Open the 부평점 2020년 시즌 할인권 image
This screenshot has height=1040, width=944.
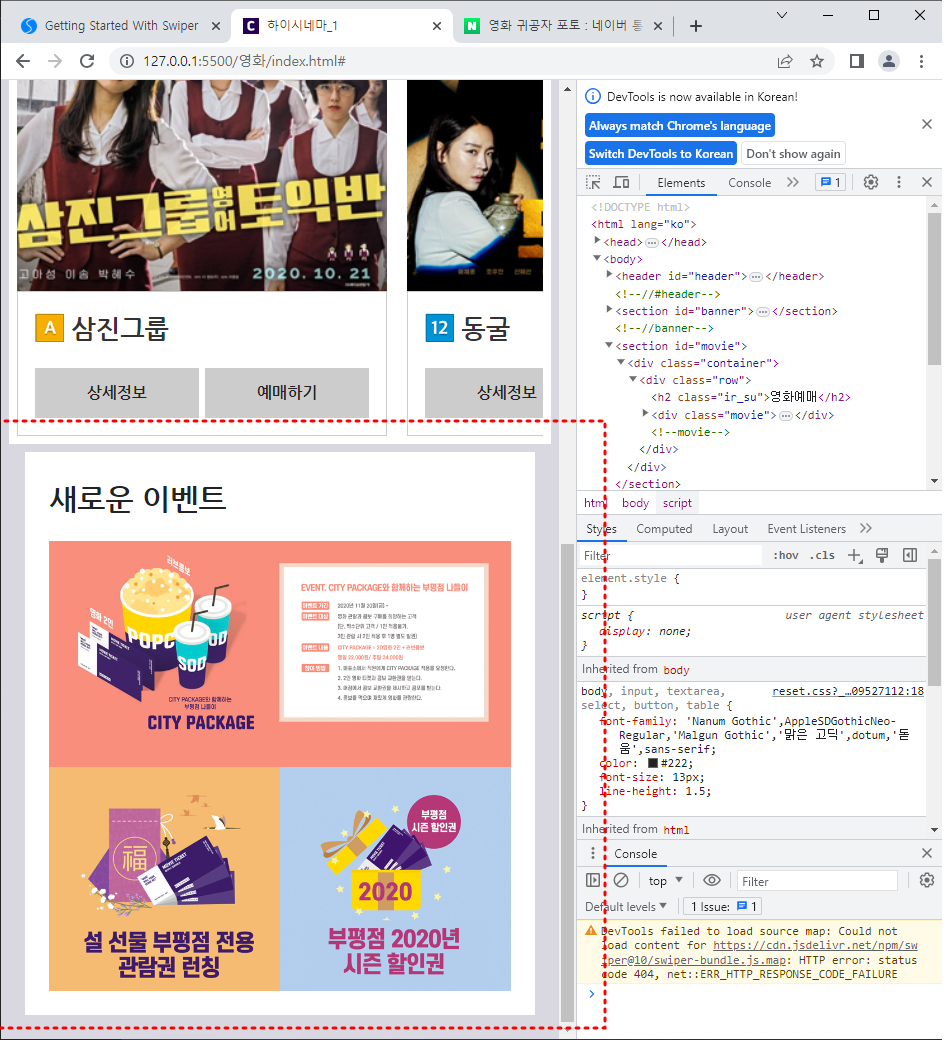click(x=395, y=879)
